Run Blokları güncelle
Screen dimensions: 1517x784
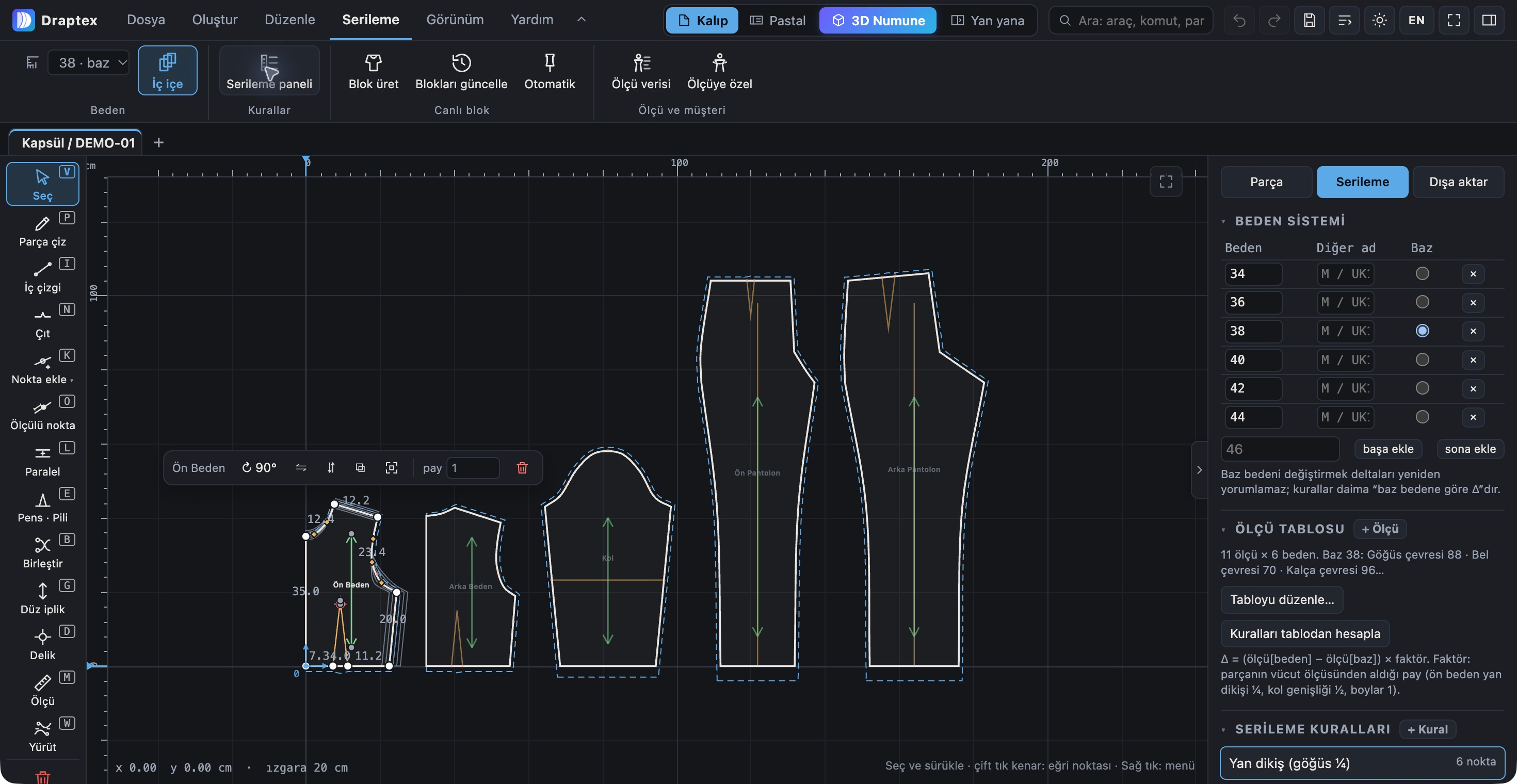tap(461, 71)
